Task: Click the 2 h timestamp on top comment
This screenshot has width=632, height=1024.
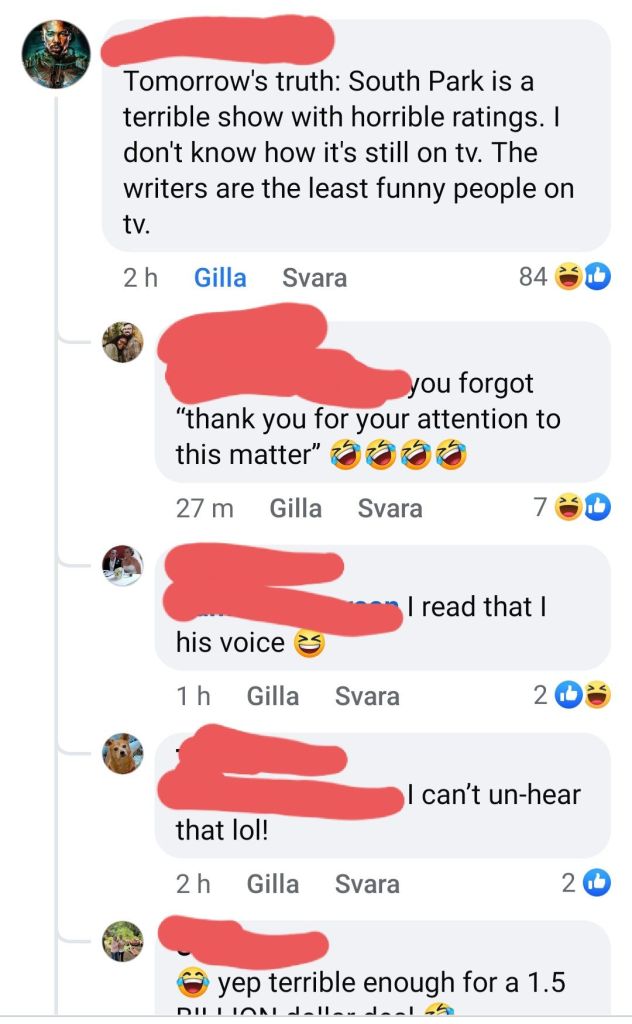Action: (140, 278)
